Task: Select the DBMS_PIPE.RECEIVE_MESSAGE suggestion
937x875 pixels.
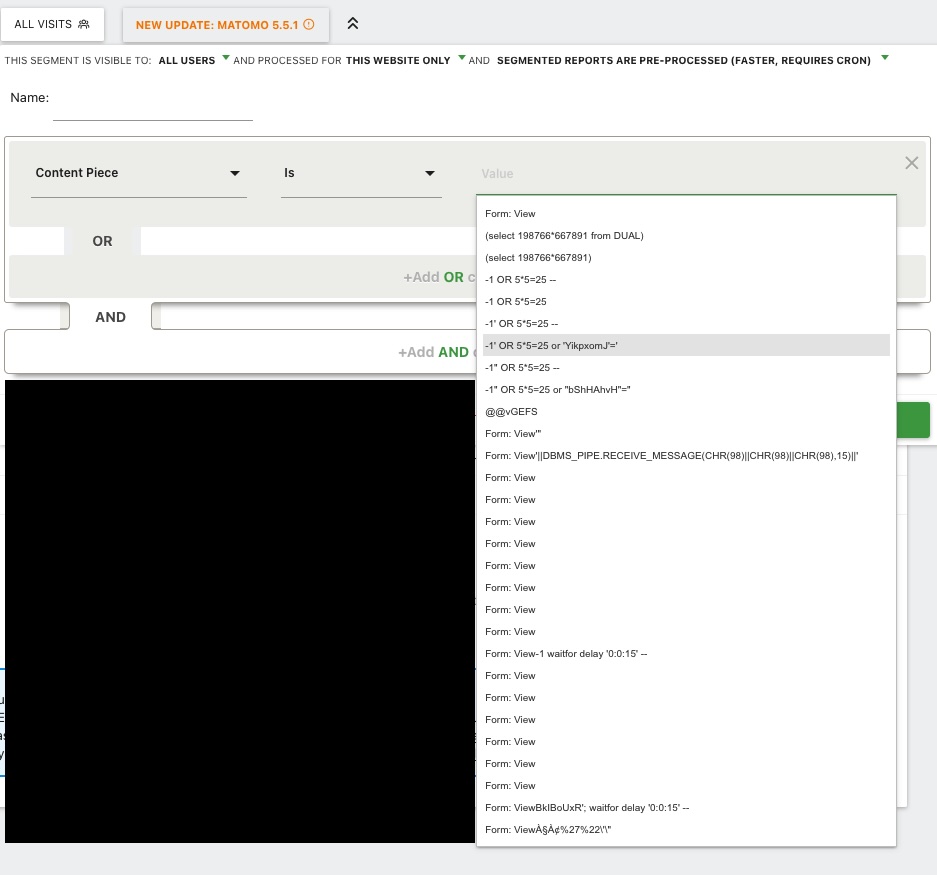Action: [671, 455]
